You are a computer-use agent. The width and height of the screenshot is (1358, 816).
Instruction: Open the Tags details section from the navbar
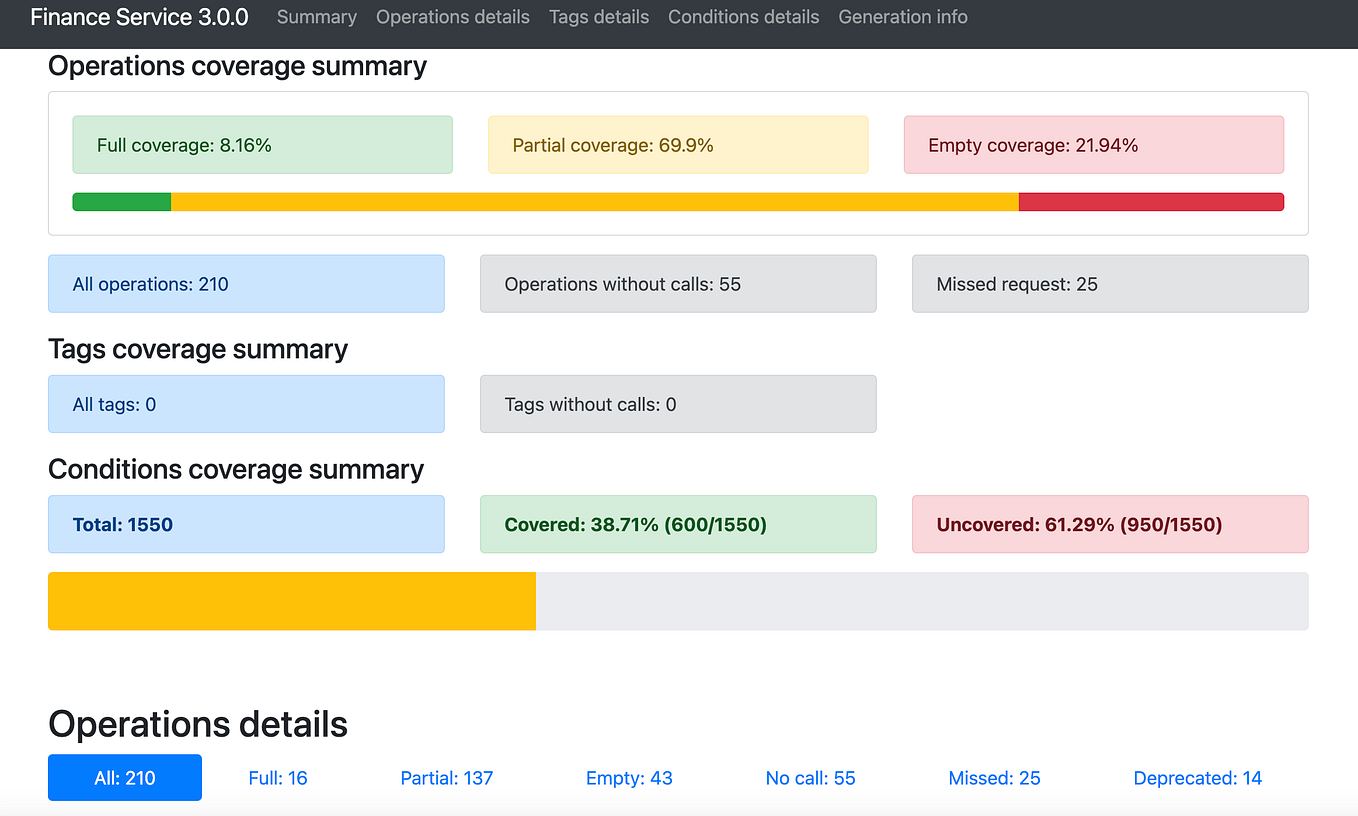[598, 17]
